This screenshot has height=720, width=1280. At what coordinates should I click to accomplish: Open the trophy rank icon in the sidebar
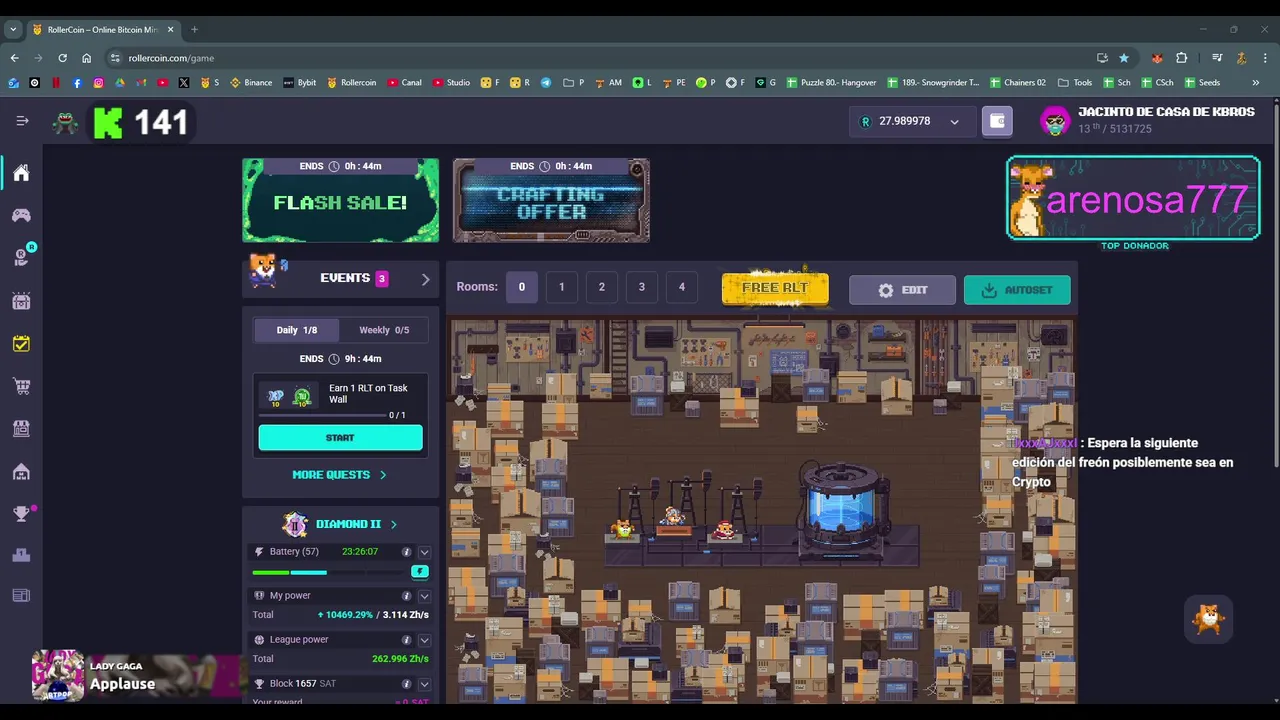click(21, 514)
